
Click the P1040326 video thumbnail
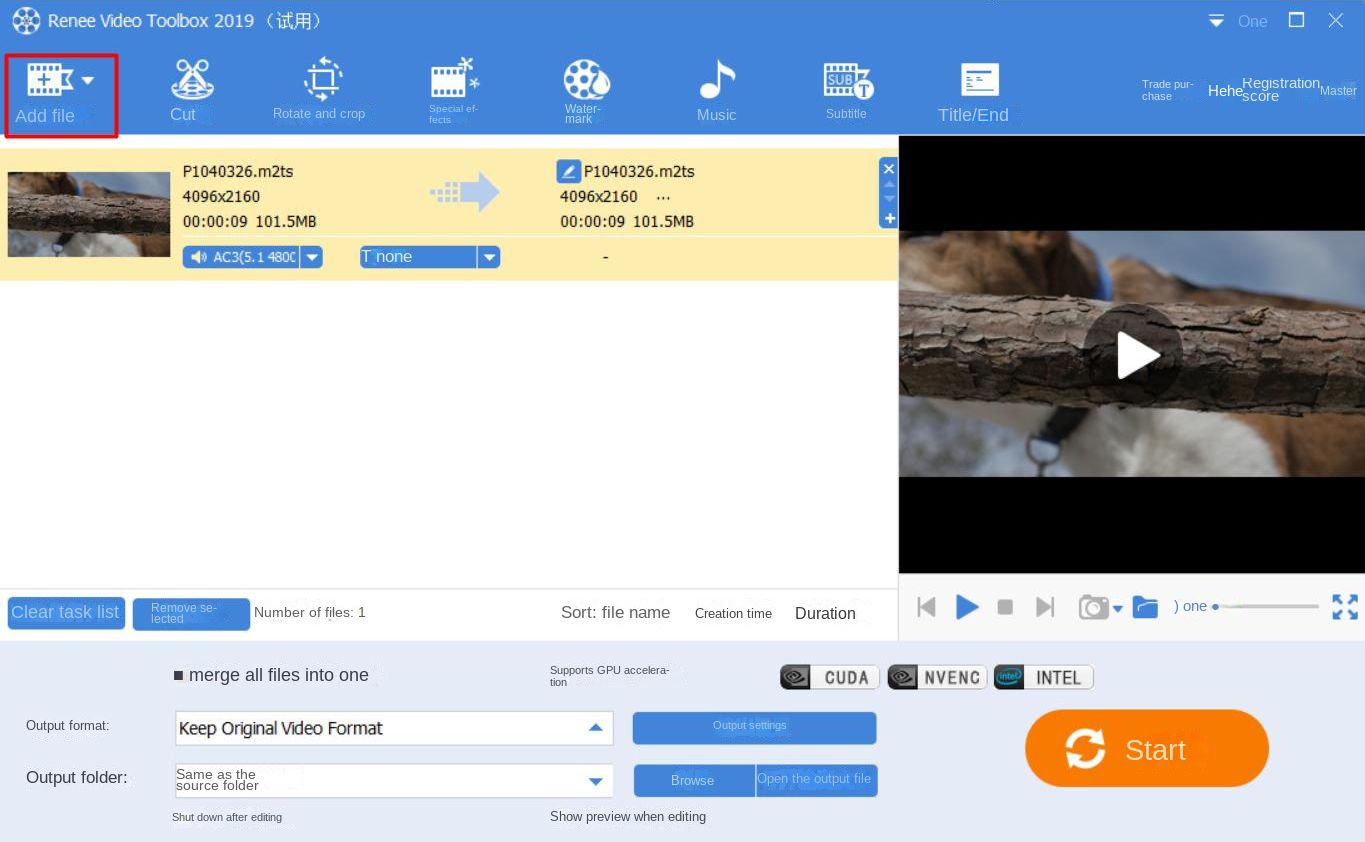[x=88, y=213]
